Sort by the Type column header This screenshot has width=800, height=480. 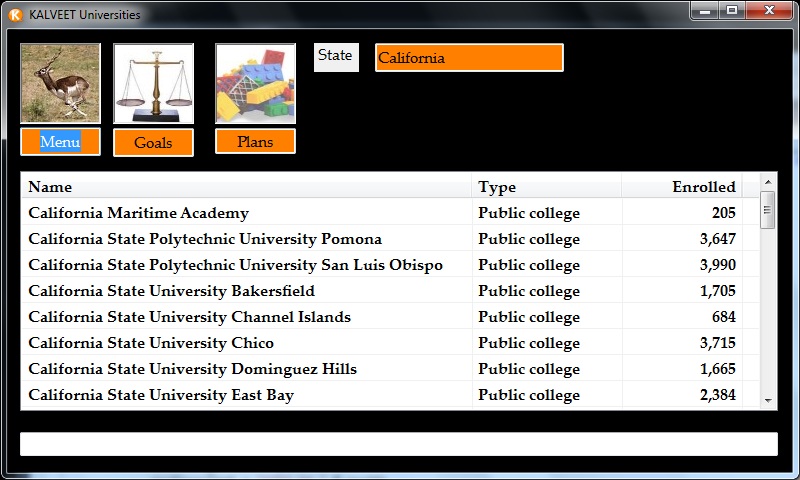545,187
